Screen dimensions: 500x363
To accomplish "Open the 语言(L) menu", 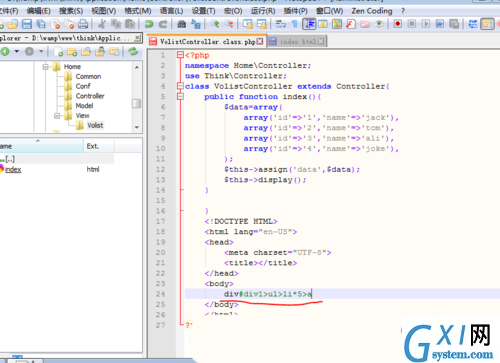I will [171, 11].
